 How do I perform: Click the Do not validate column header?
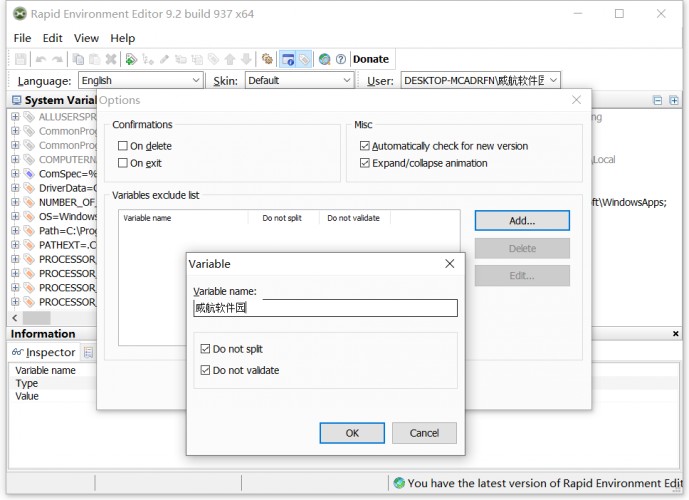click(353, 218)
